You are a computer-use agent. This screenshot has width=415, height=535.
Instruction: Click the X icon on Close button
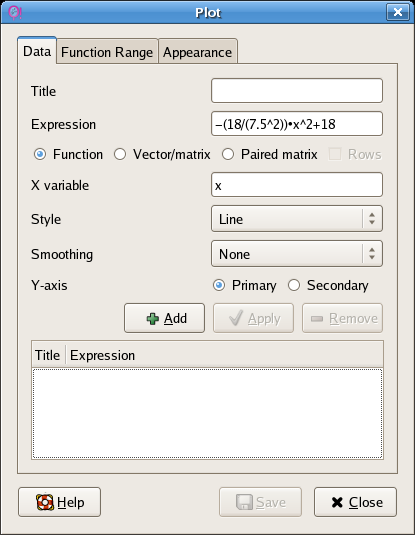click(x=337, y=502)
